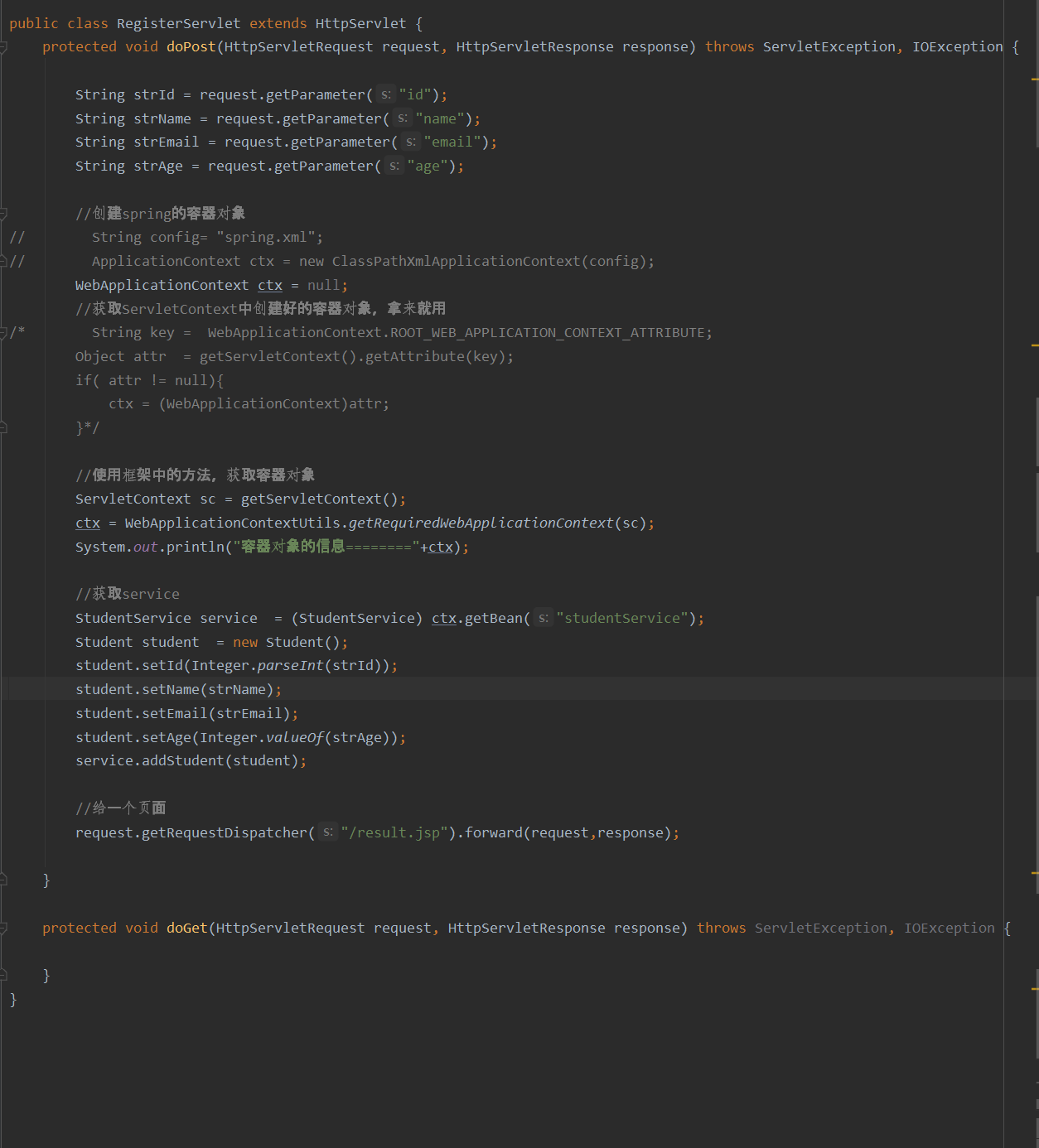Viewport: 1039px width, 1148px height.
Task: Click getRequiredWebApplicationContext method call
Action: pyautogui.click(x=481, y=523)
